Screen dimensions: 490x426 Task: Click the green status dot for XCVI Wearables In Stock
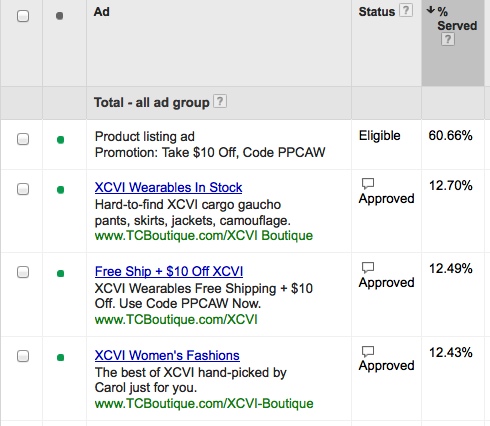coord(60,190)
